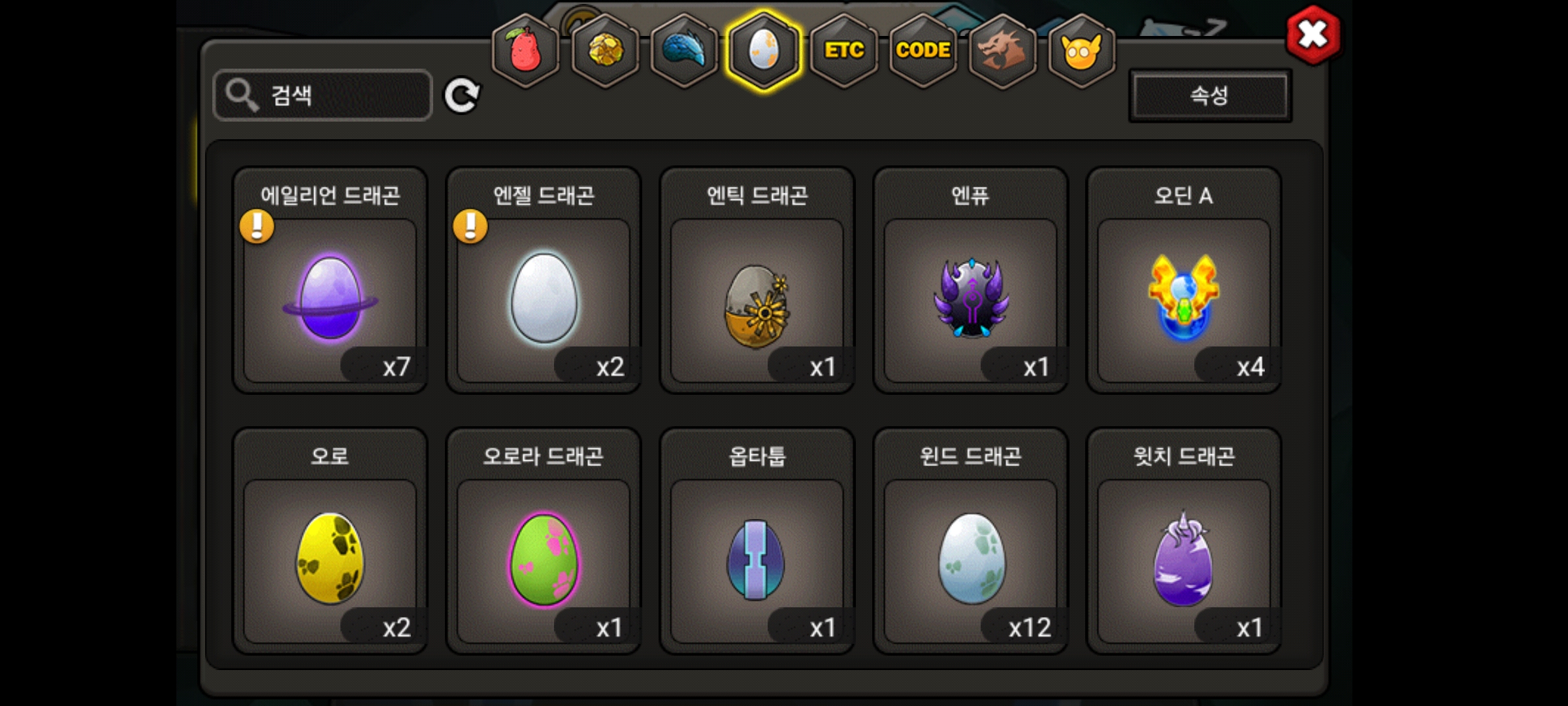1568x706 pixels.
Task: Switch to the brown dragon head tab
Action: (1002, 50)
